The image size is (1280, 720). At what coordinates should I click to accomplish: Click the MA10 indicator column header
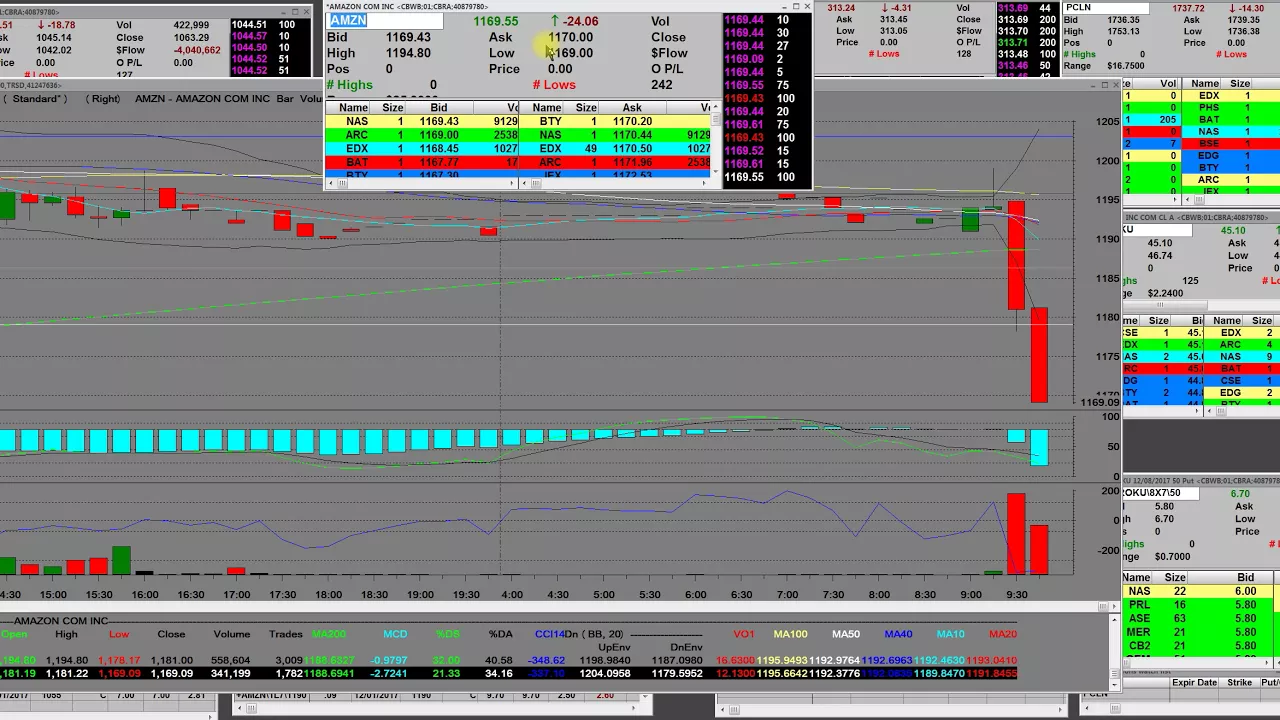(x=950, y=634)
